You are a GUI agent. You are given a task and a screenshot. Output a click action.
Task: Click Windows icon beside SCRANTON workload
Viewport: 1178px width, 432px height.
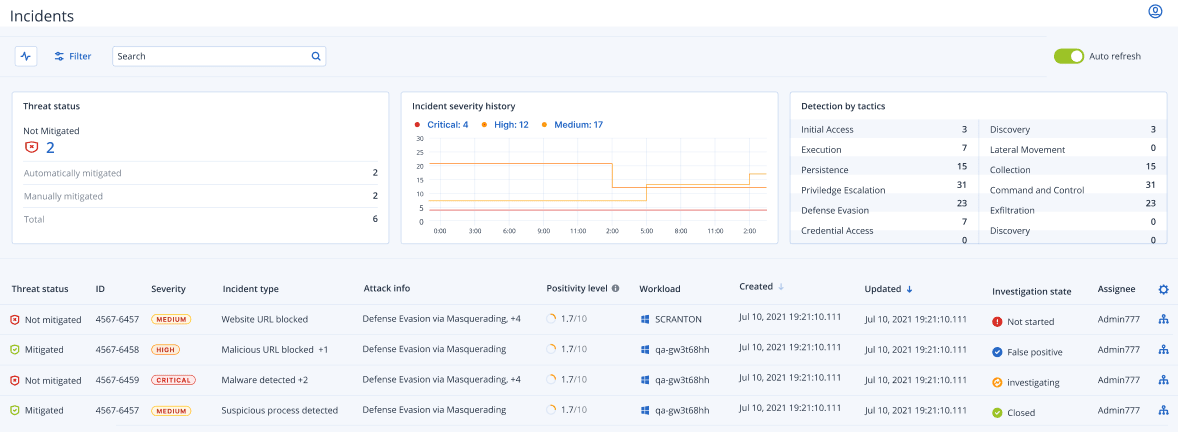point(645,320)
